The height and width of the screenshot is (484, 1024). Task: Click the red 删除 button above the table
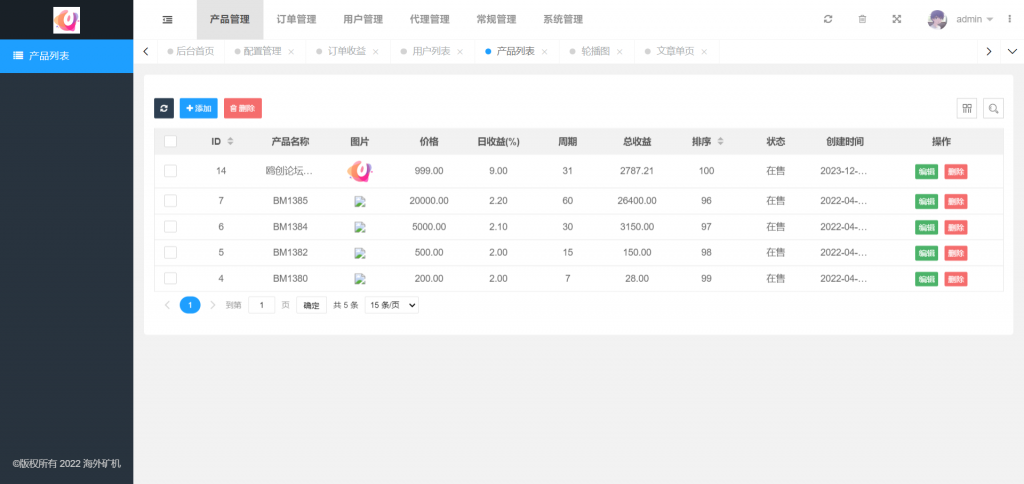click(x=243, y=108)
